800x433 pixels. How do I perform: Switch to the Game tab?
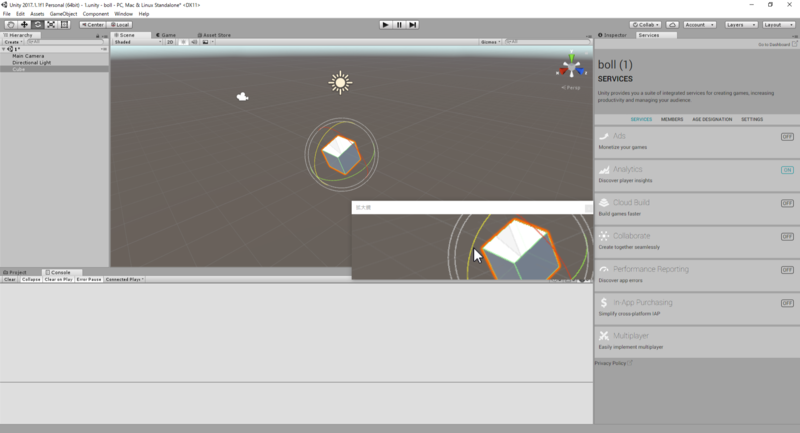pos(166,35)
